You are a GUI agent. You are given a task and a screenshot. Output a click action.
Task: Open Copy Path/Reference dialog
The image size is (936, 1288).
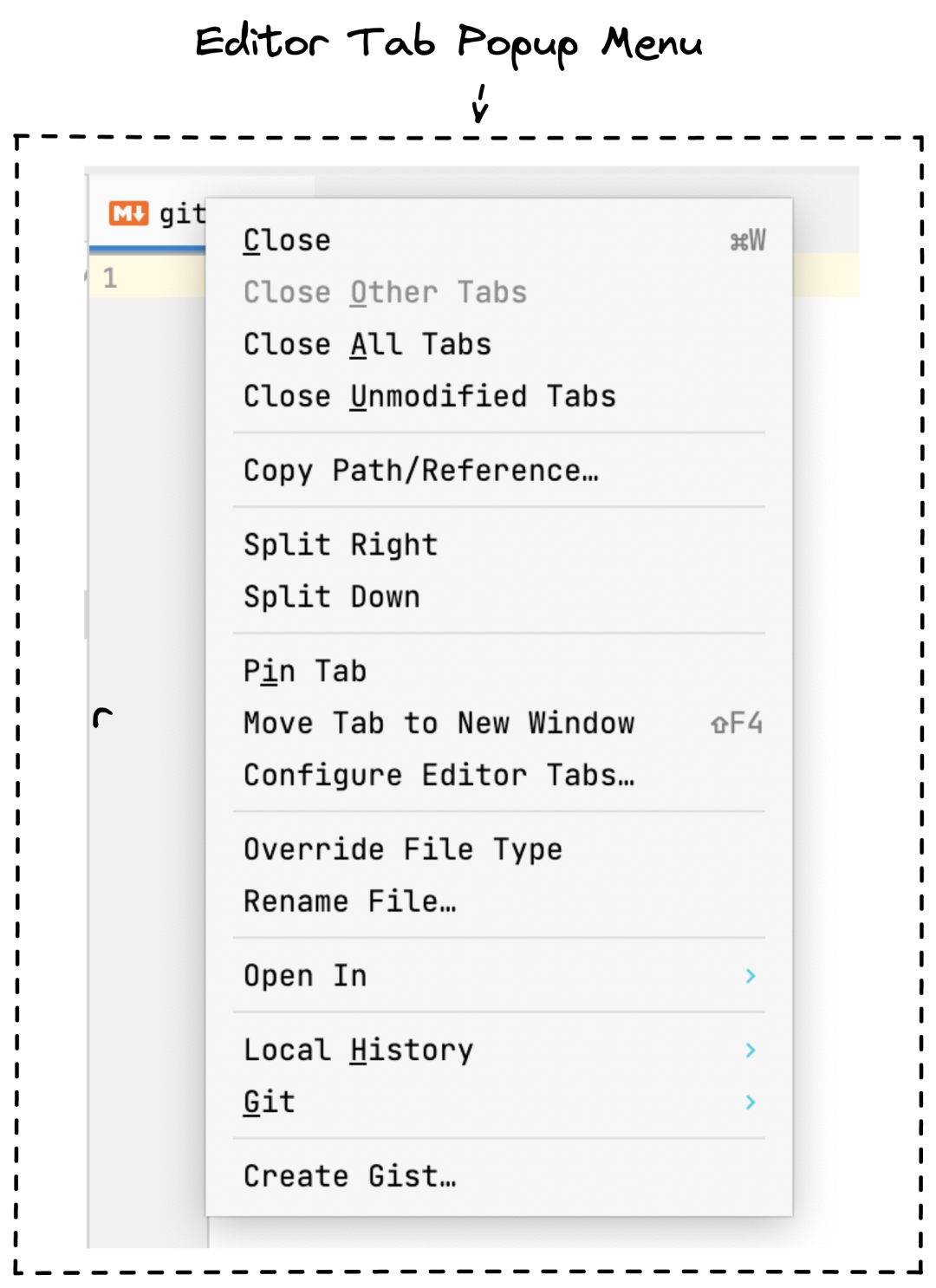420,471
